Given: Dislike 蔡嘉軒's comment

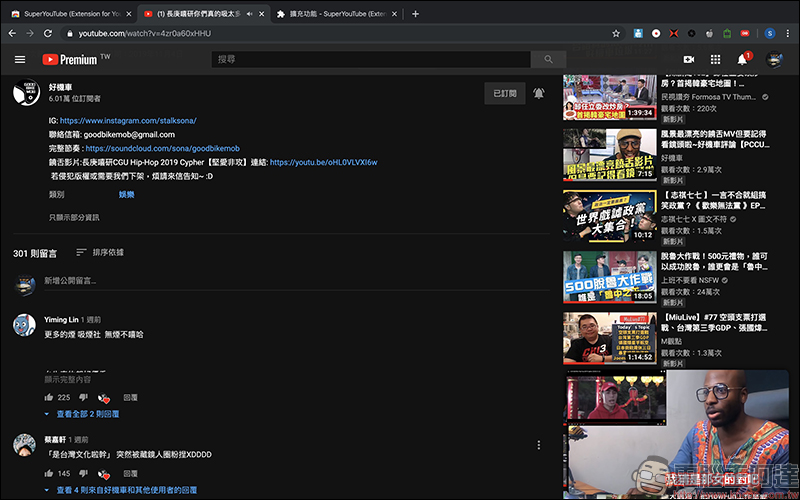Looking at the screenshot, I should click(83, 473).
